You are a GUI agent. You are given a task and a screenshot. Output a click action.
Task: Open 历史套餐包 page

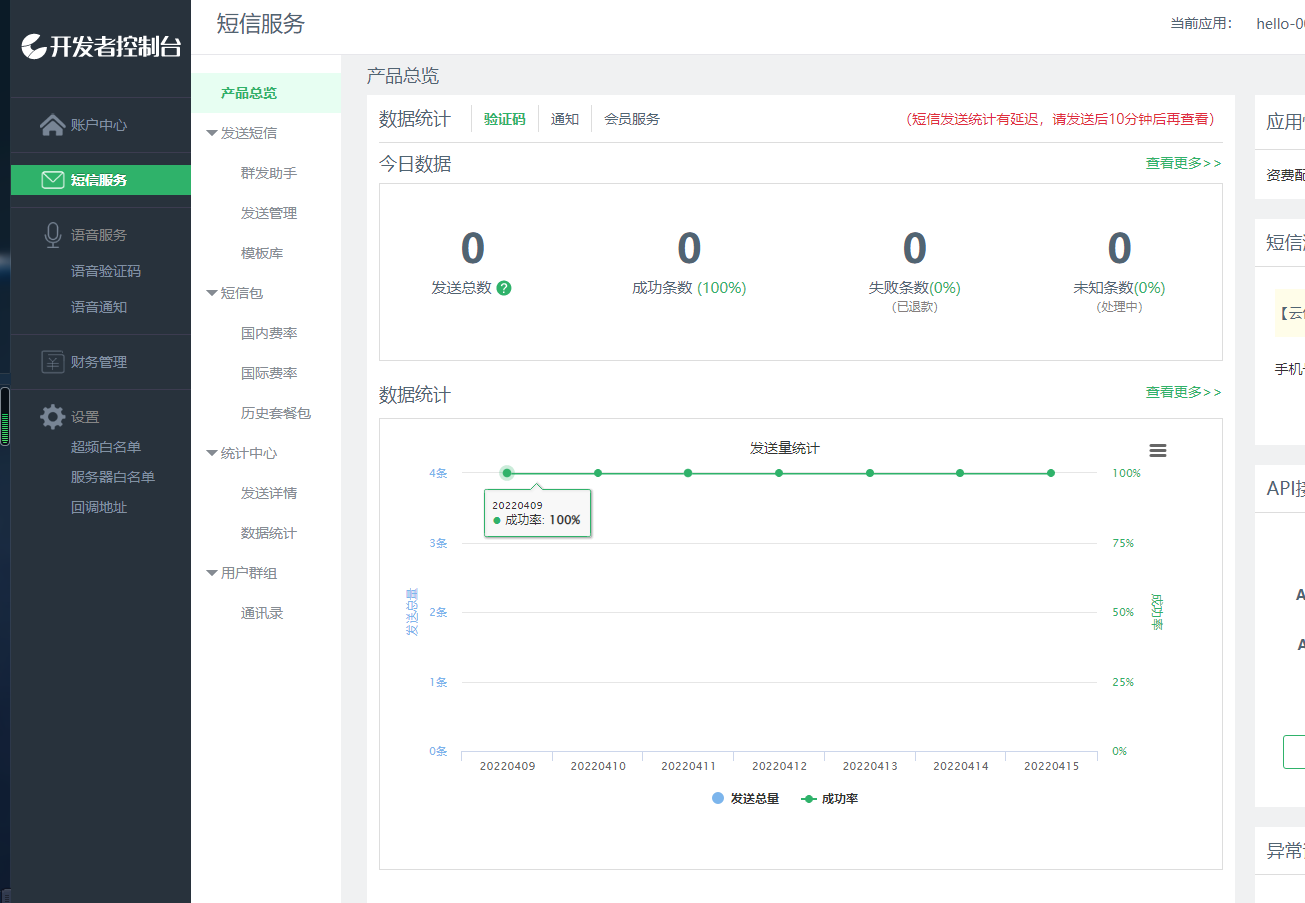tap(276, 413)
